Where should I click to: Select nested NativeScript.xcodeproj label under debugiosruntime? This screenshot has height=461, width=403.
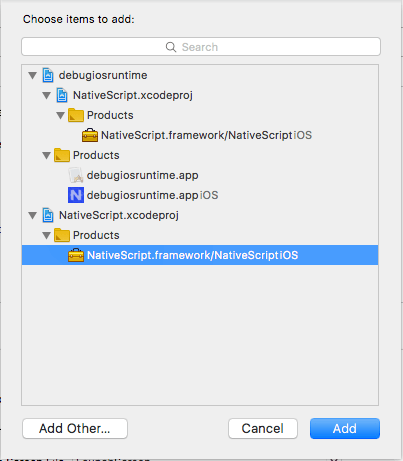pyautogui.click(x=133, y=95)
